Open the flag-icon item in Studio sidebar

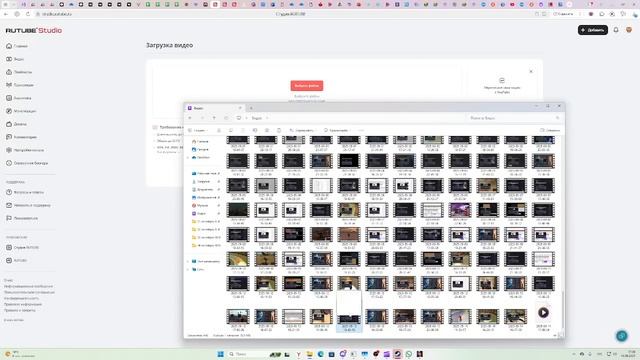(x=22, y=218)
